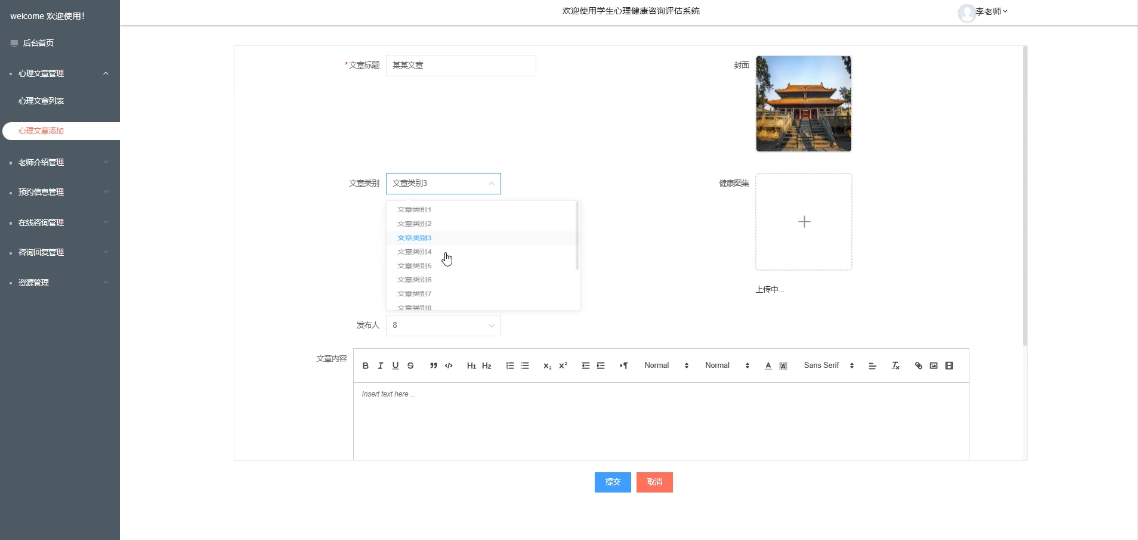Expand the 预约信息管理 menu
The height and width of the screenshot is (540, 1138).
[60, 192]
